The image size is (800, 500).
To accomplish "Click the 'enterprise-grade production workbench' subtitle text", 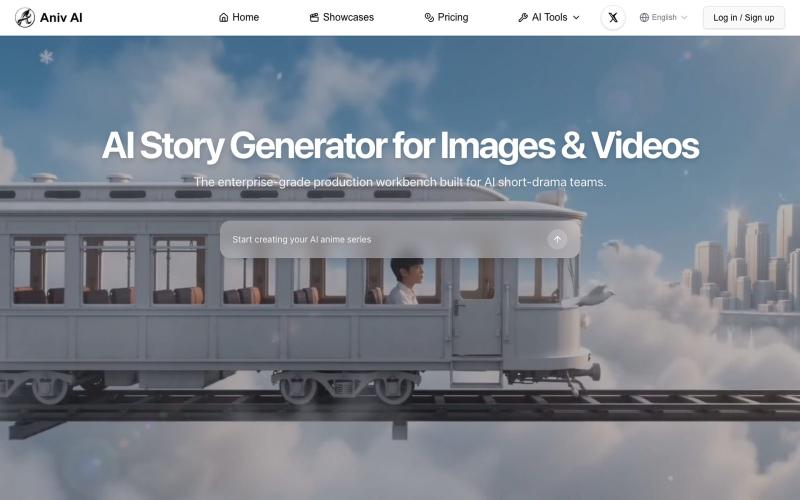I will (400, 182).
